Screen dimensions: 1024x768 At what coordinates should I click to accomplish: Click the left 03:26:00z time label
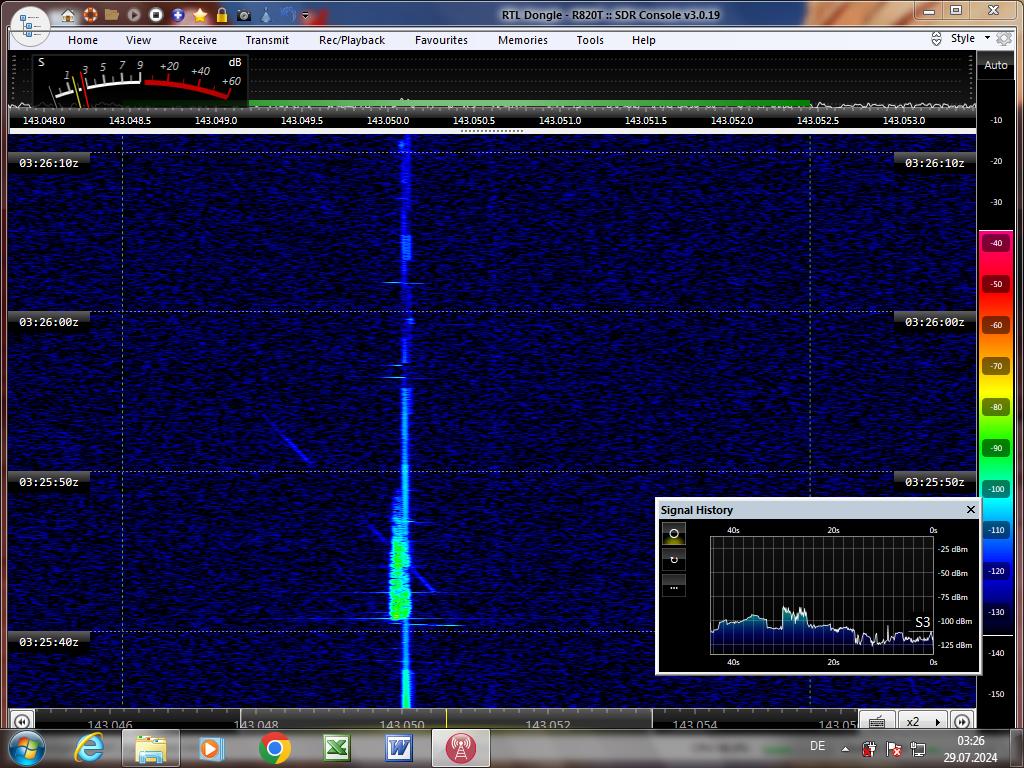(x=49, y=322)
